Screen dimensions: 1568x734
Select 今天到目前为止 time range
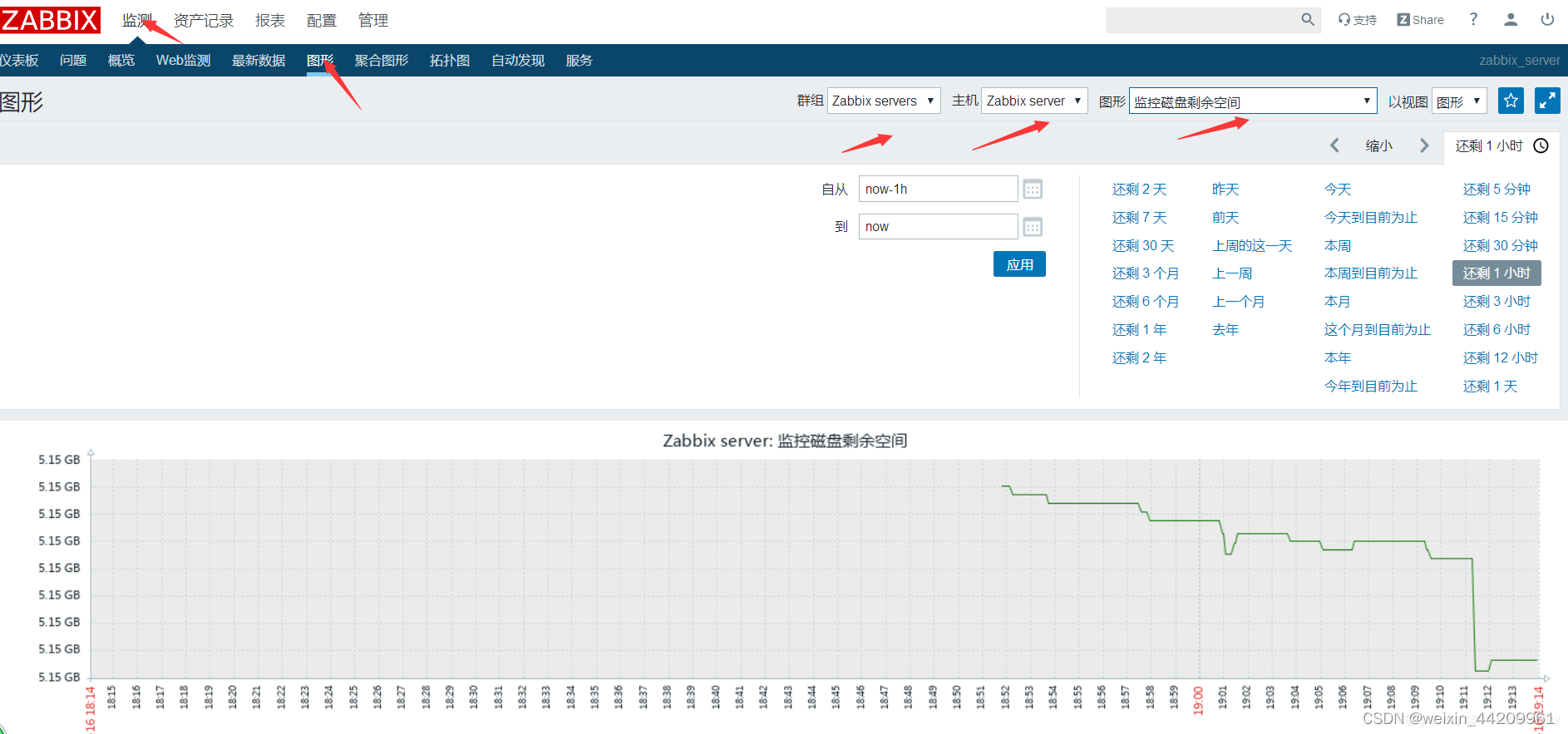(x=1371, y=218)
